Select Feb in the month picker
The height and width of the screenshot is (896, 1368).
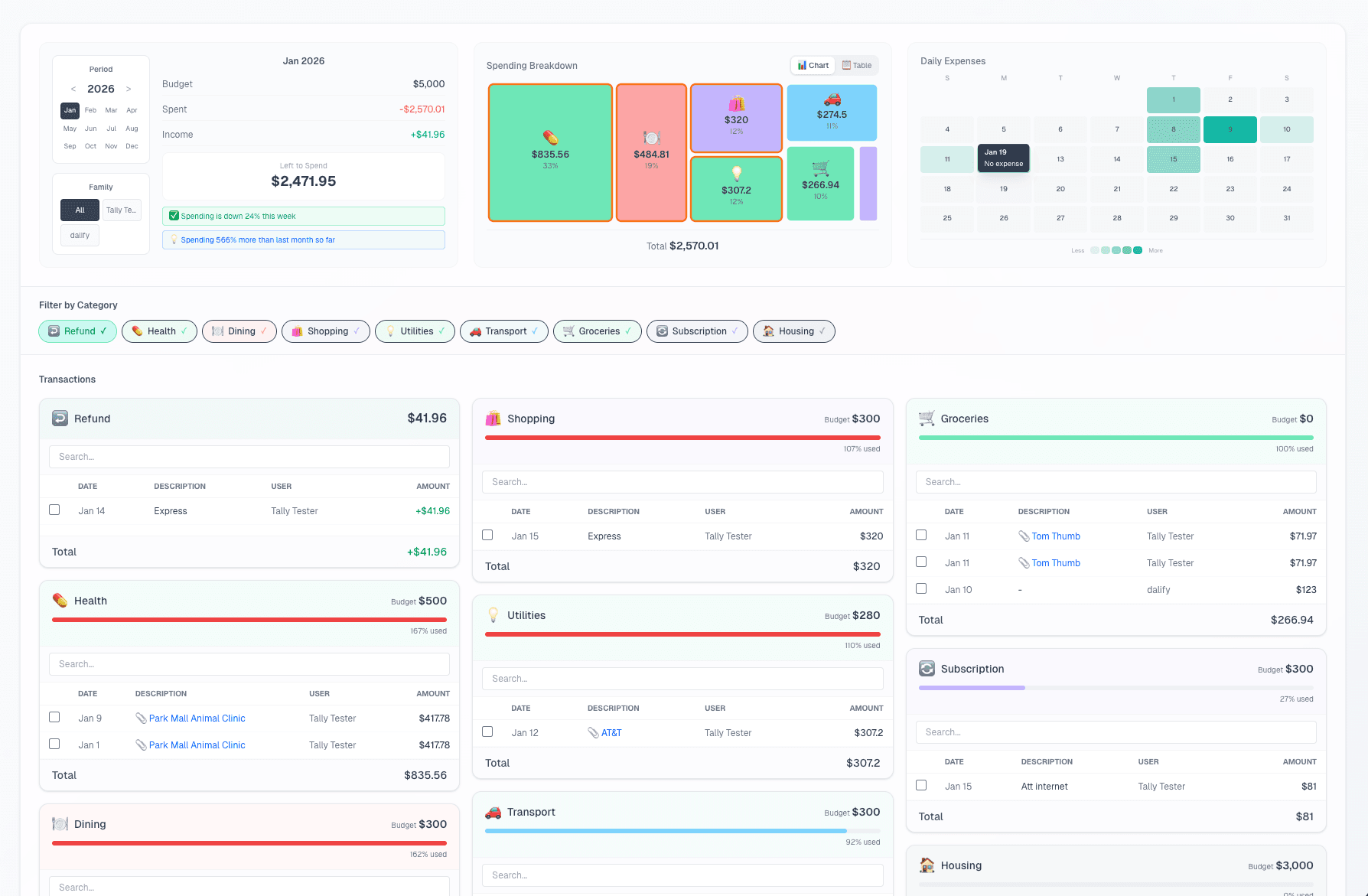(x=90, y=110)
